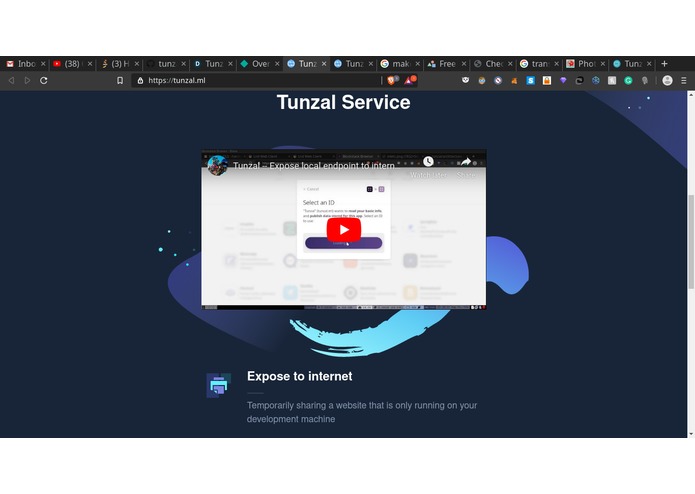Open the green Grammarly G extension
This screenshot has height=494, width=695.
tap(628, 80)
